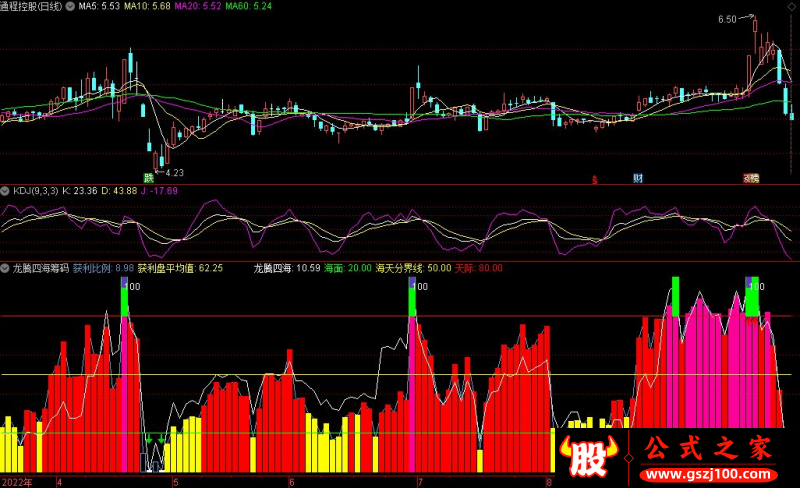Image resolution: width=800 pixels, height=488 pixels.
Task: Click the 海面: 20.00 label
Action: point(348,268)
